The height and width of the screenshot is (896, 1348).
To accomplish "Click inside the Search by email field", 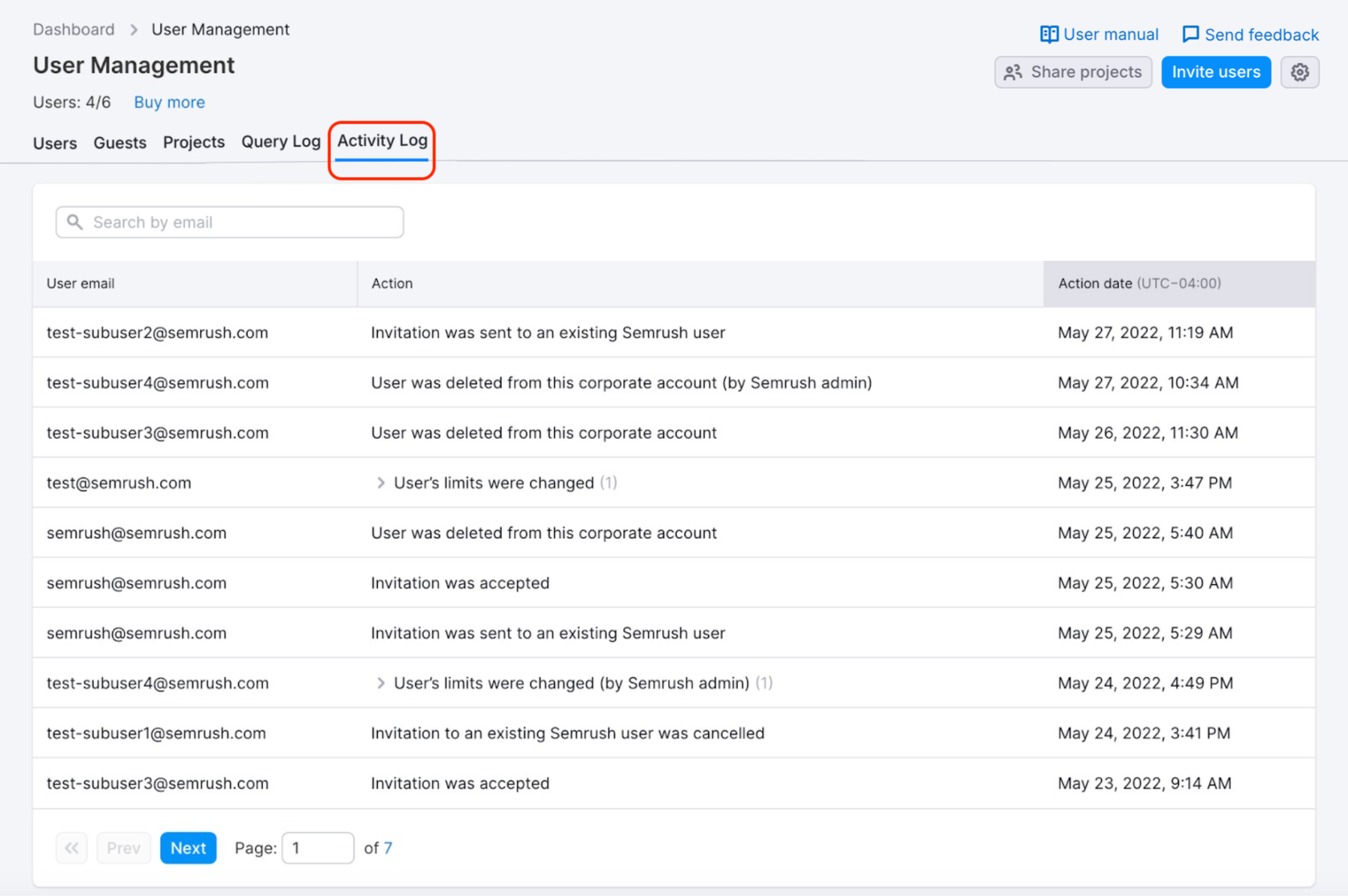I will (x=229, y=222).
